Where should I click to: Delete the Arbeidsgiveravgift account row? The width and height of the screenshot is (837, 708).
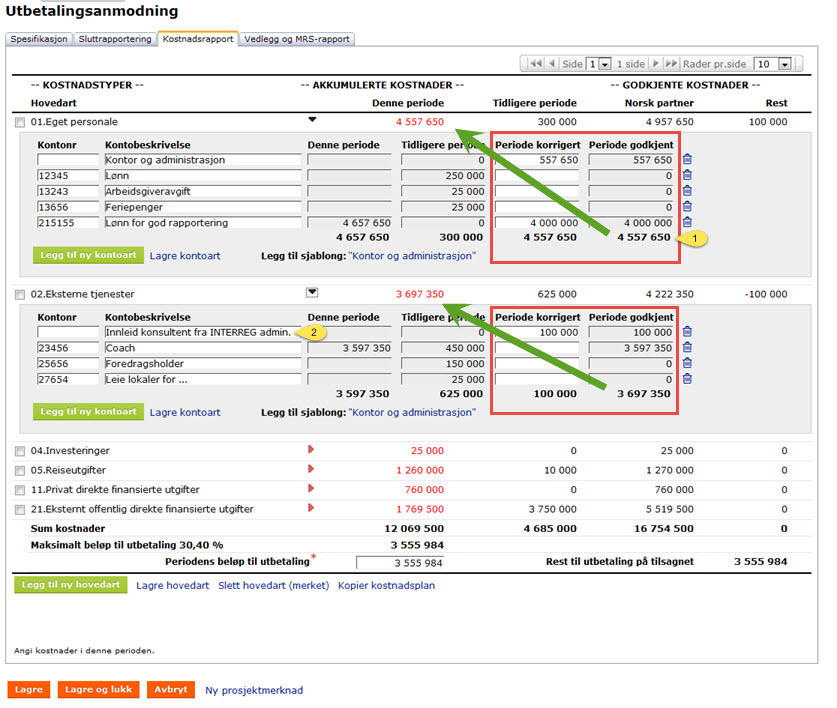(687, 191)
